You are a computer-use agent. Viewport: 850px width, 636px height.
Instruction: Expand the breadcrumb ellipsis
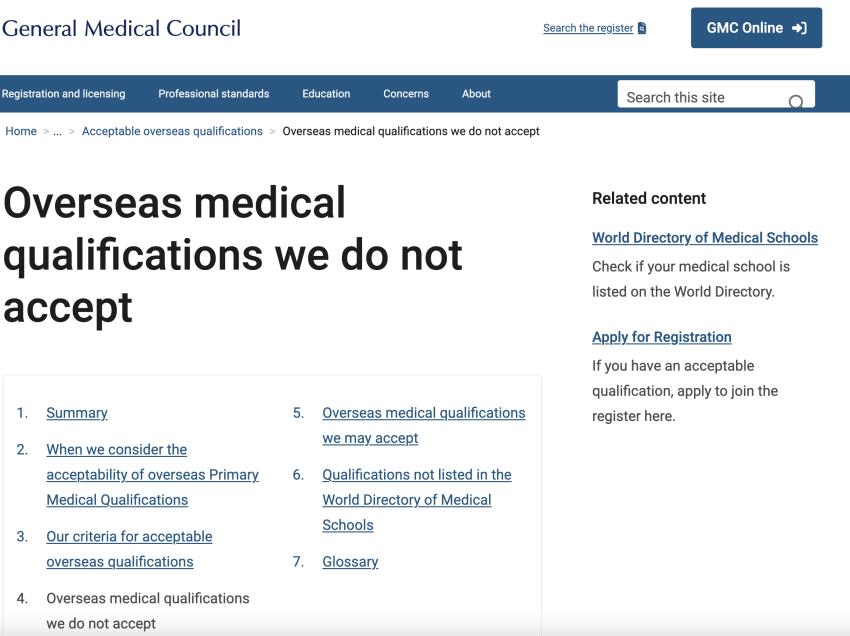[57, 132]
